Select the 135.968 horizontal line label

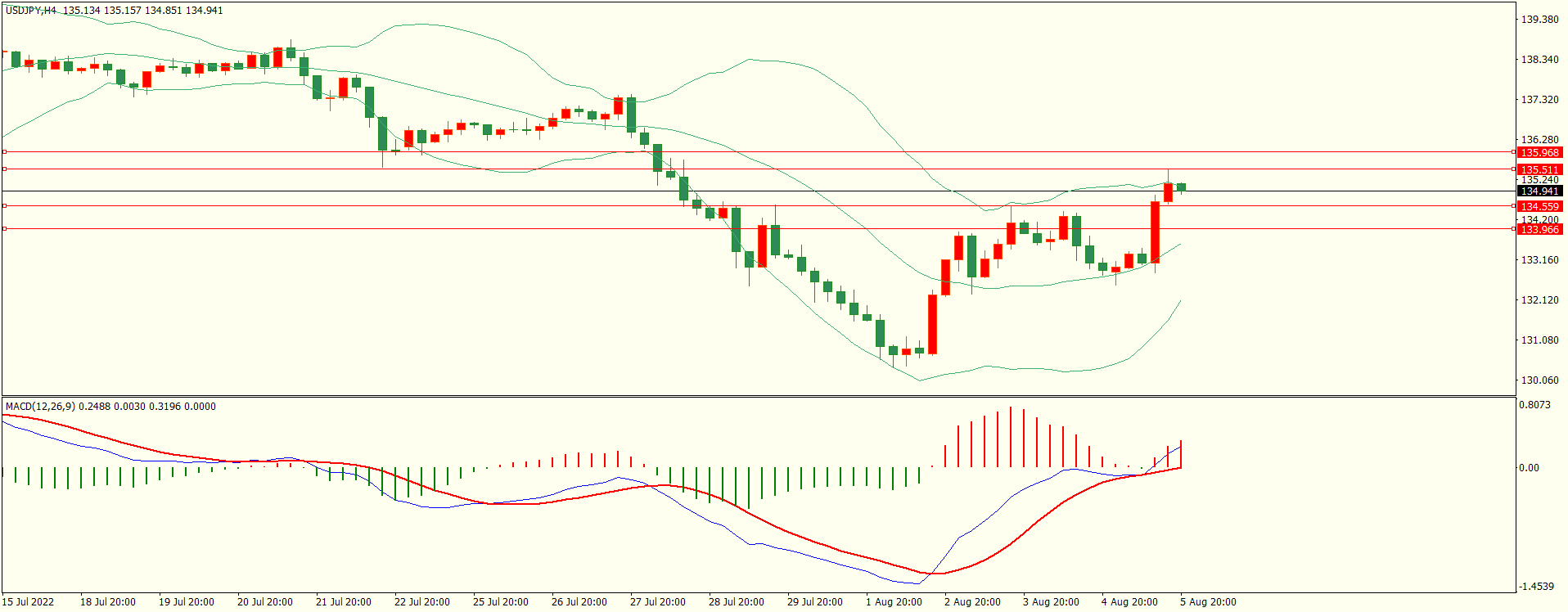(x=1539, y=153)
